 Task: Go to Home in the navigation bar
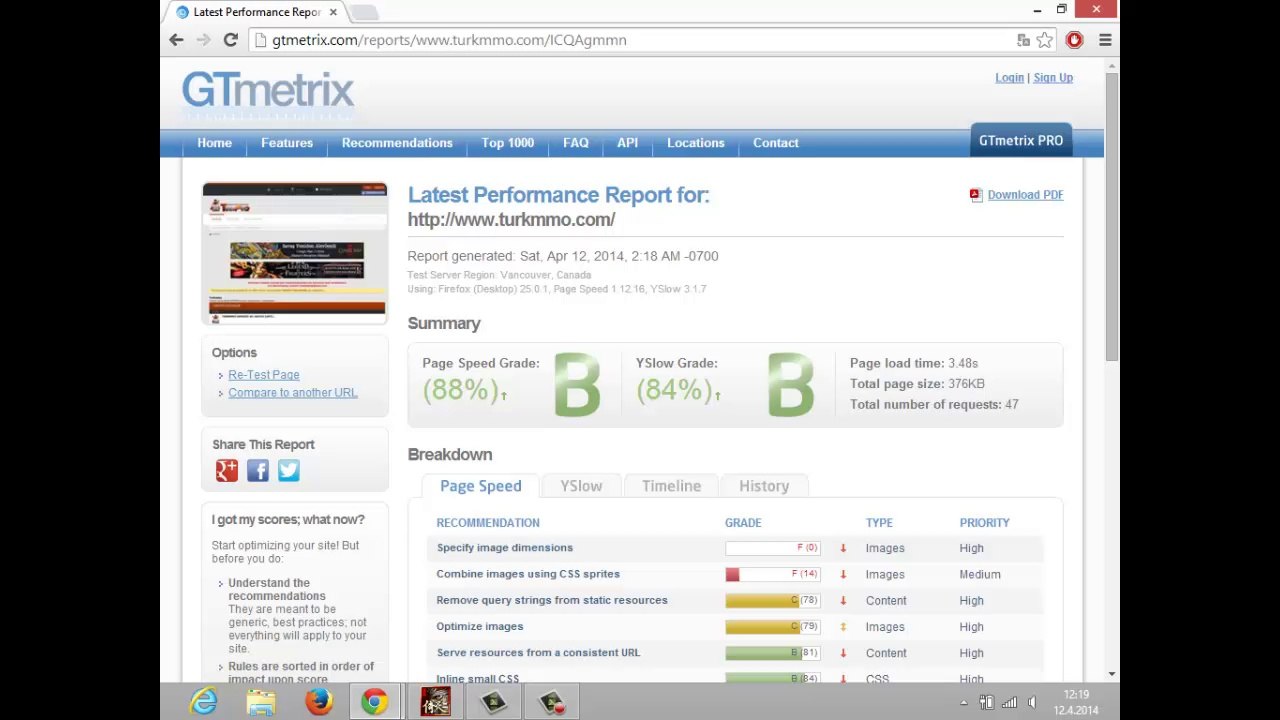[x=214, y=143]
